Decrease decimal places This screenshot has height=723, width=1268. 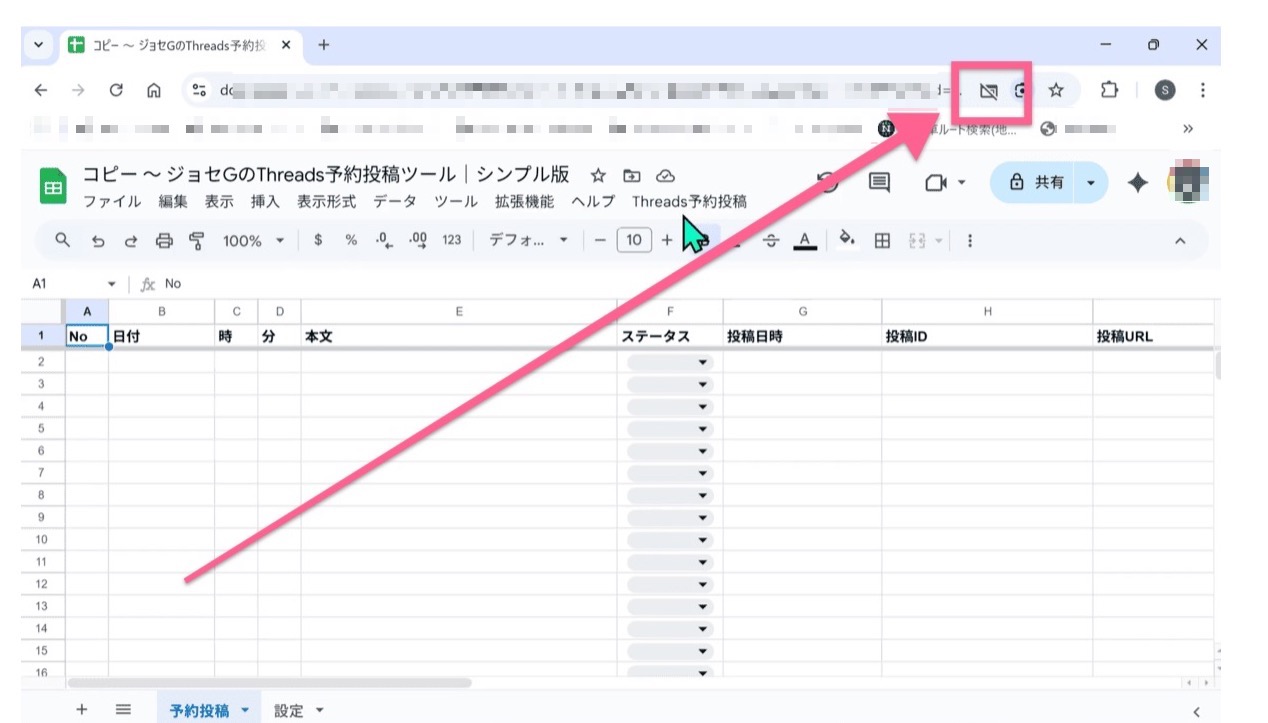tap(384, 240)
